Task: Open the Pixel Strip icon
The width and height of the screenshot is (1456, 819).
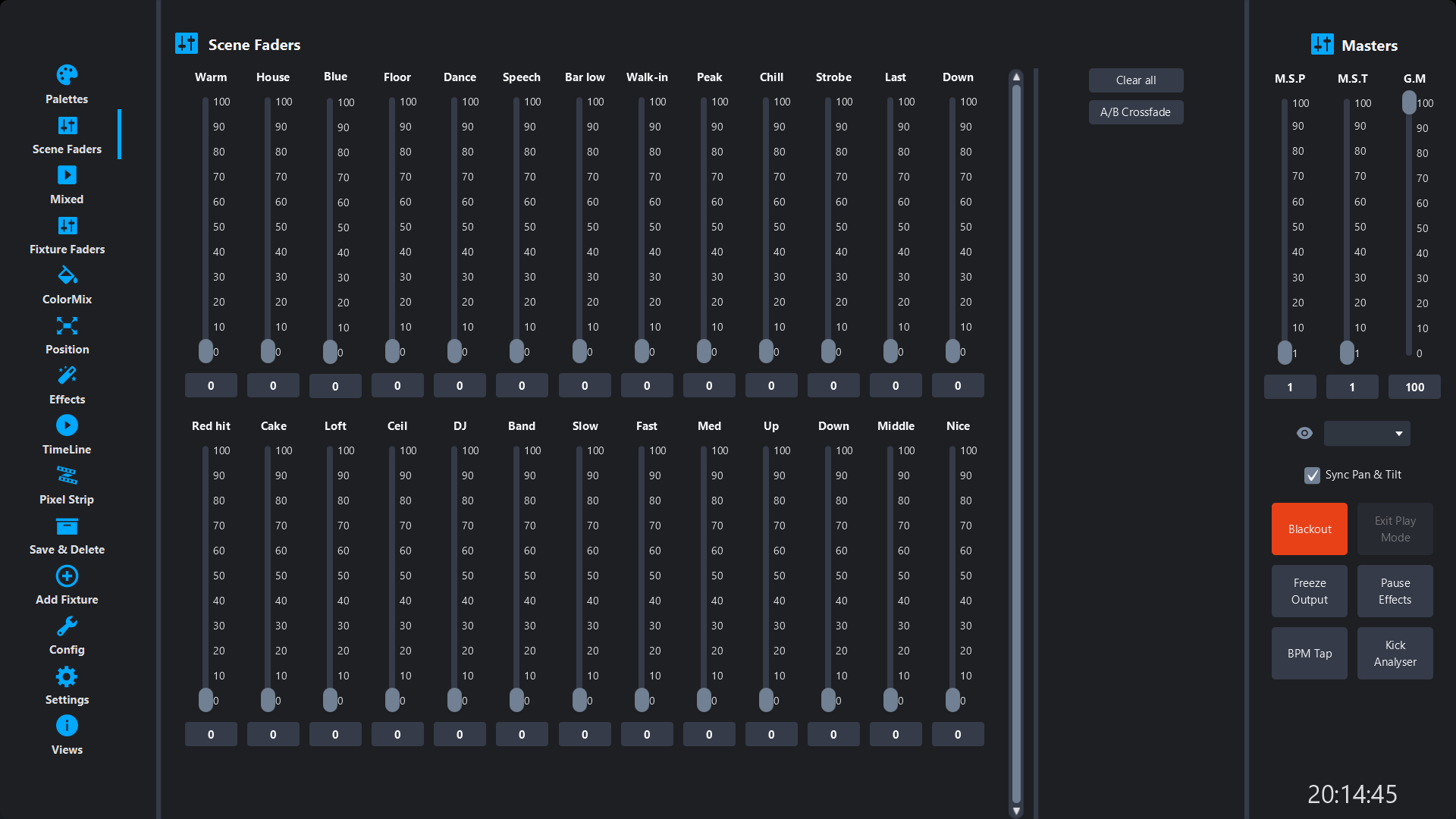Action: tap(67, 475)
